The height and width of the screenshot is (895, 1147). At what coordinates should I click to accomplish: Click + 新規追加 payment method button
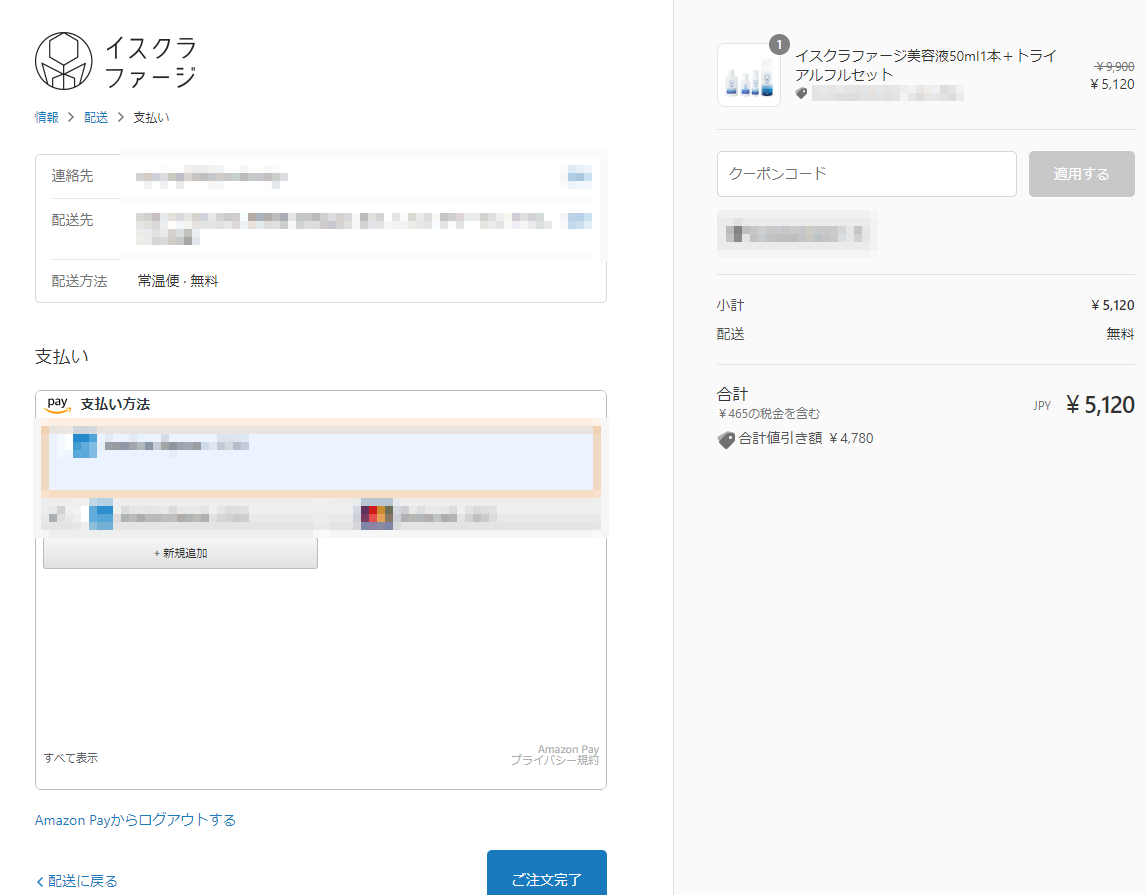[181, 554]
